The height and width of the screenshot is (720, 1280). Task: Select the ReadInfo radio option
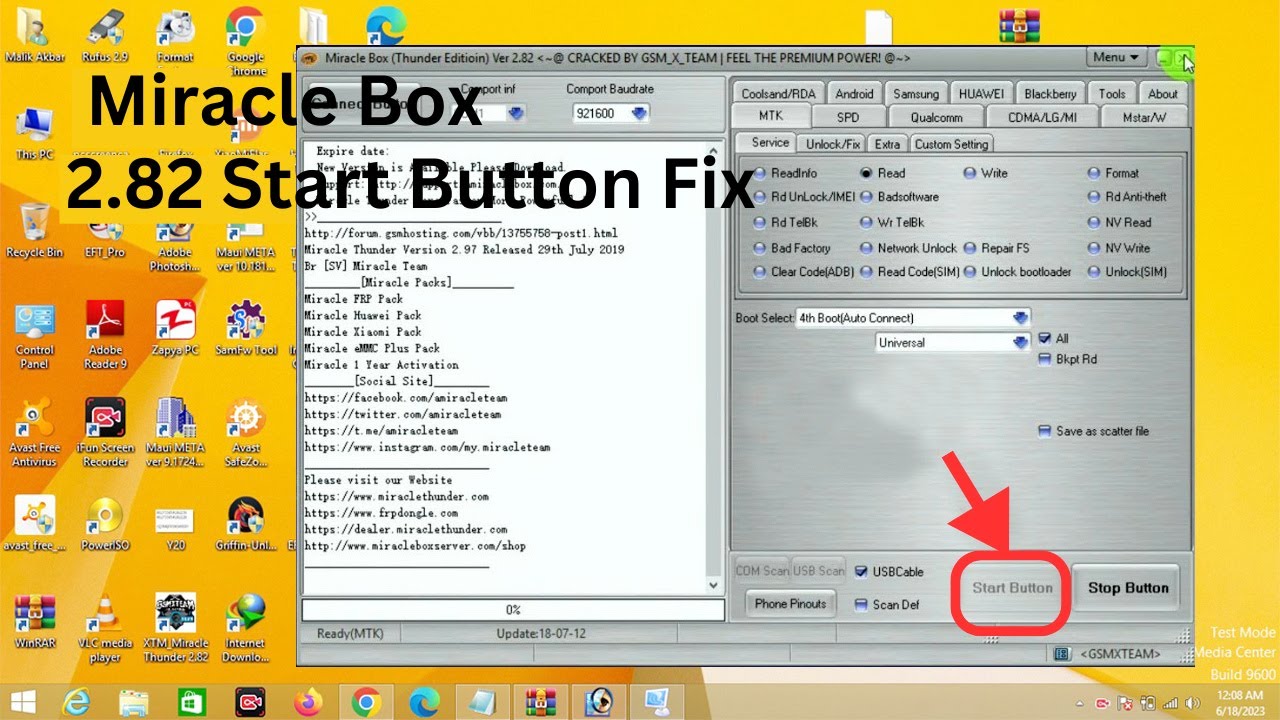786,173
